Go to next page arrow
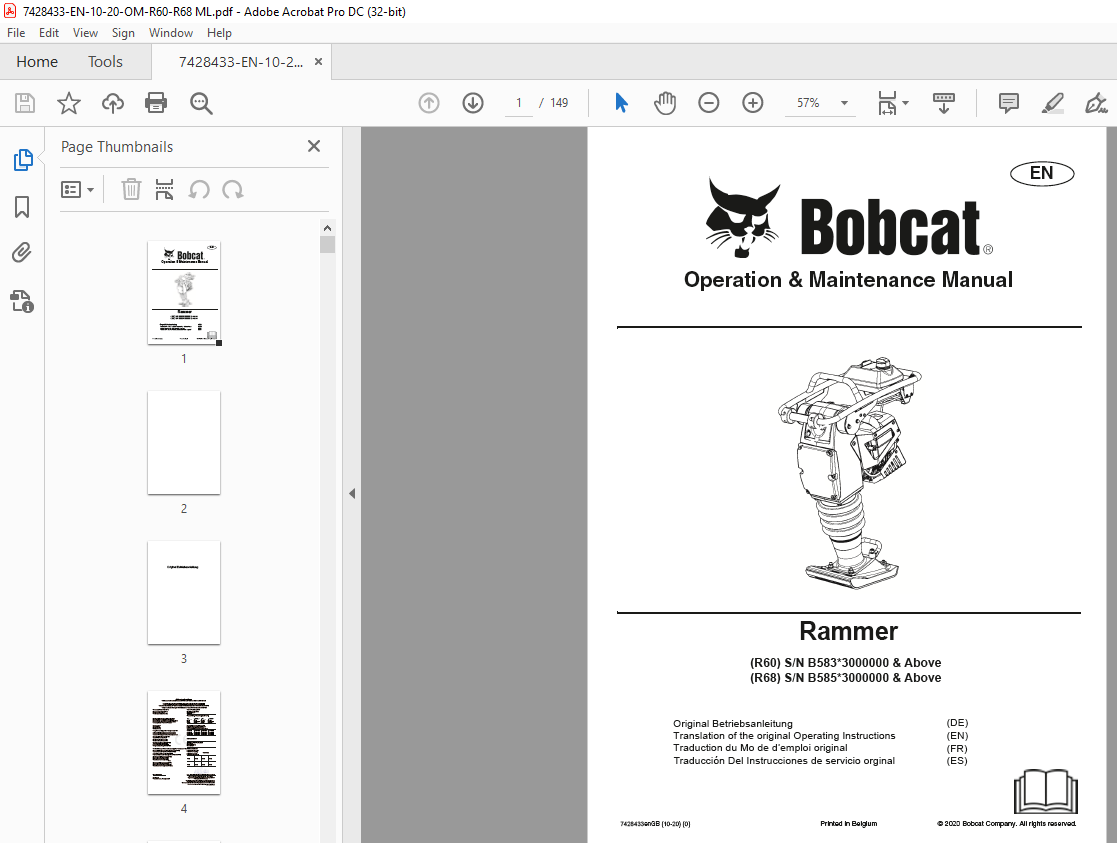 point(473,103)
